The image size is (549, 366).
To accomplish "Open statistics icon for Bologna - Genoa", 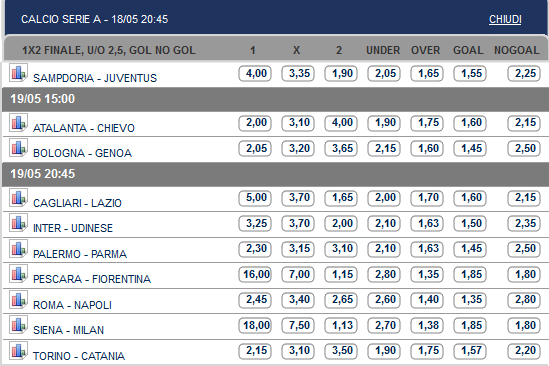I will (18, 148).
